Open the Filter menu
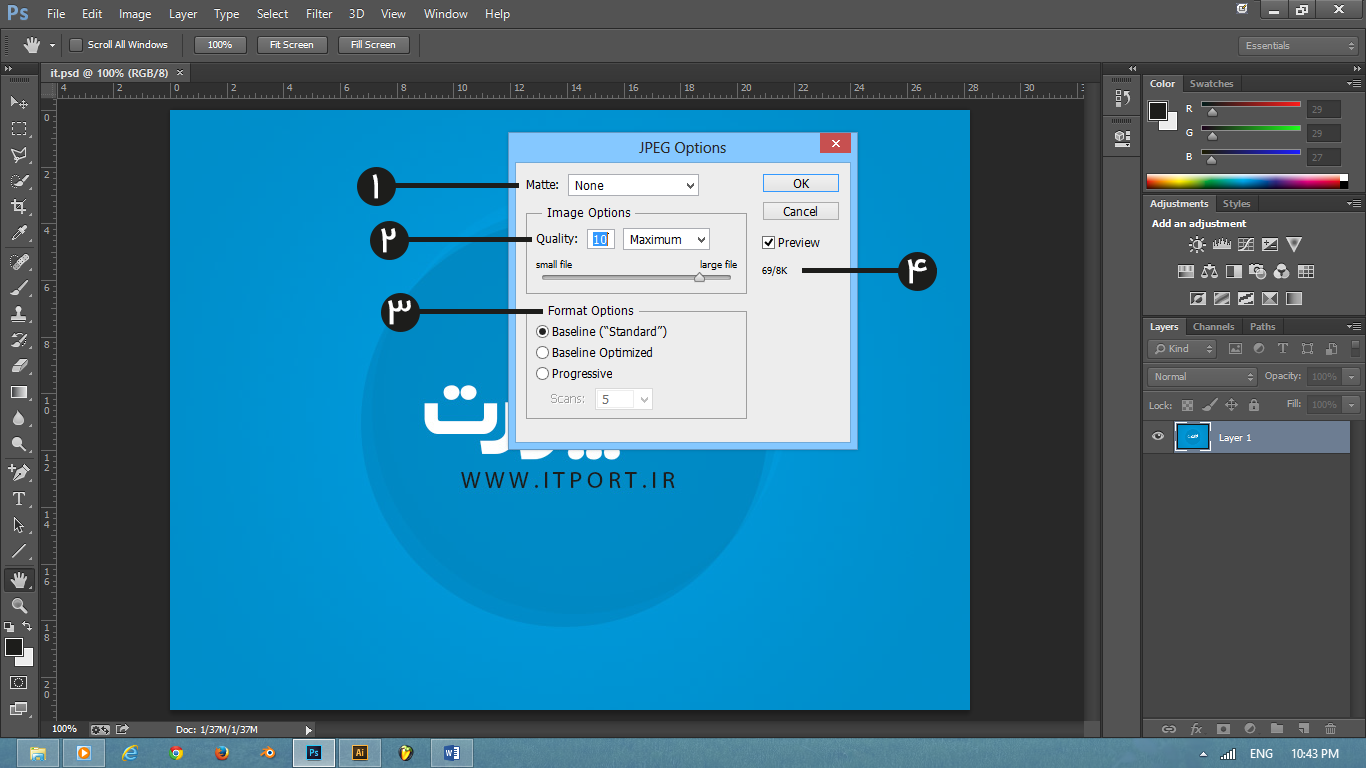 pos(319,14)
